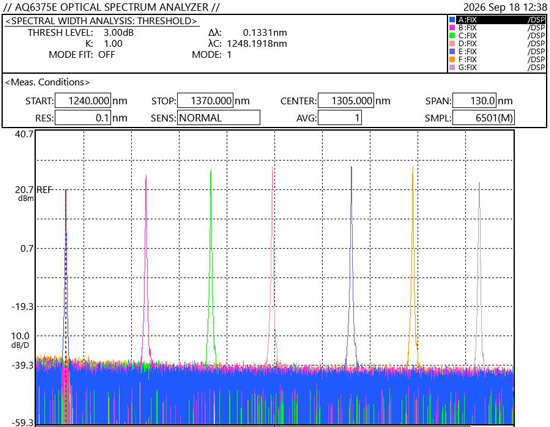
Task: Click the Δλ value 0.1331nm
Action: tap(265, 33)
